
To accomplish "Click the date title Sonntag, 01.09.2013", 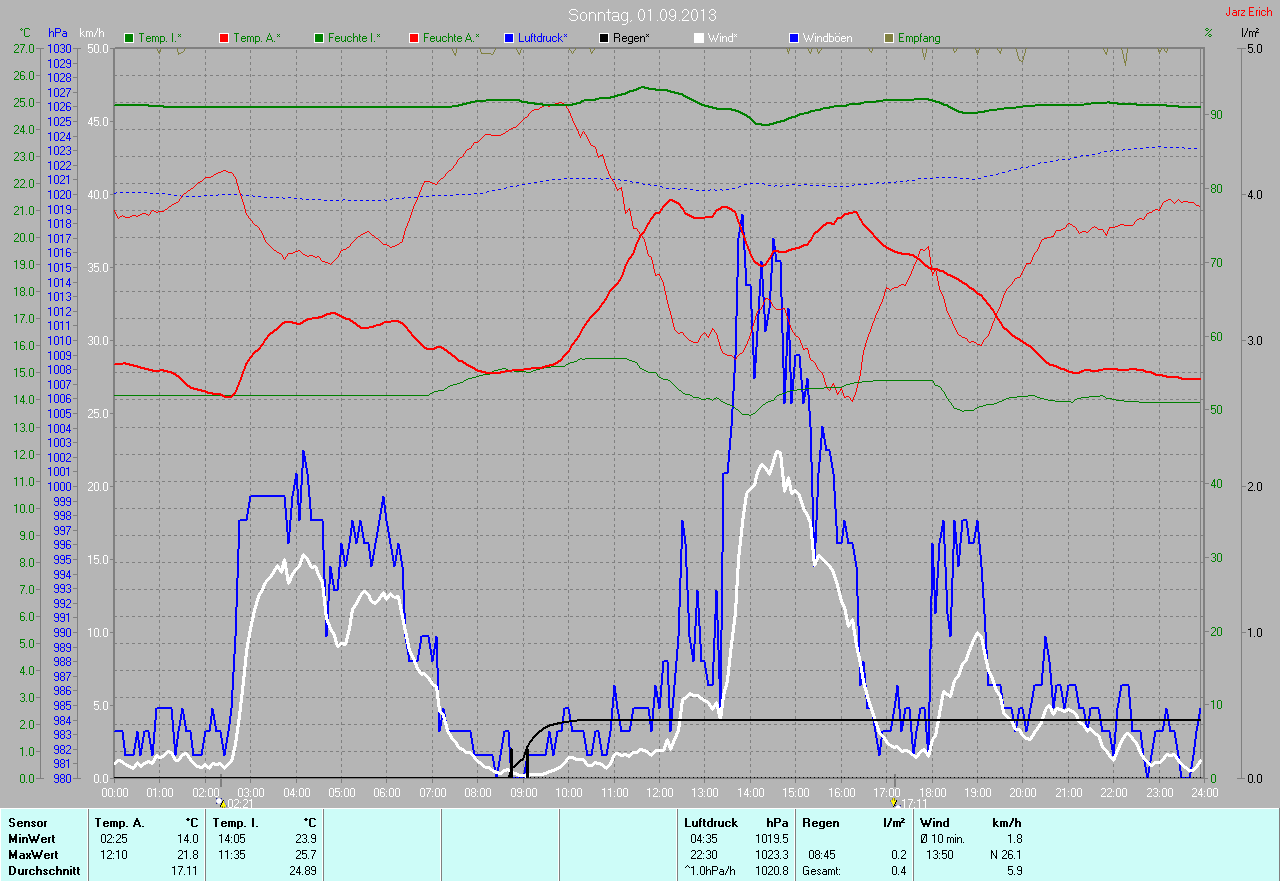I will [x=642, y=15].
